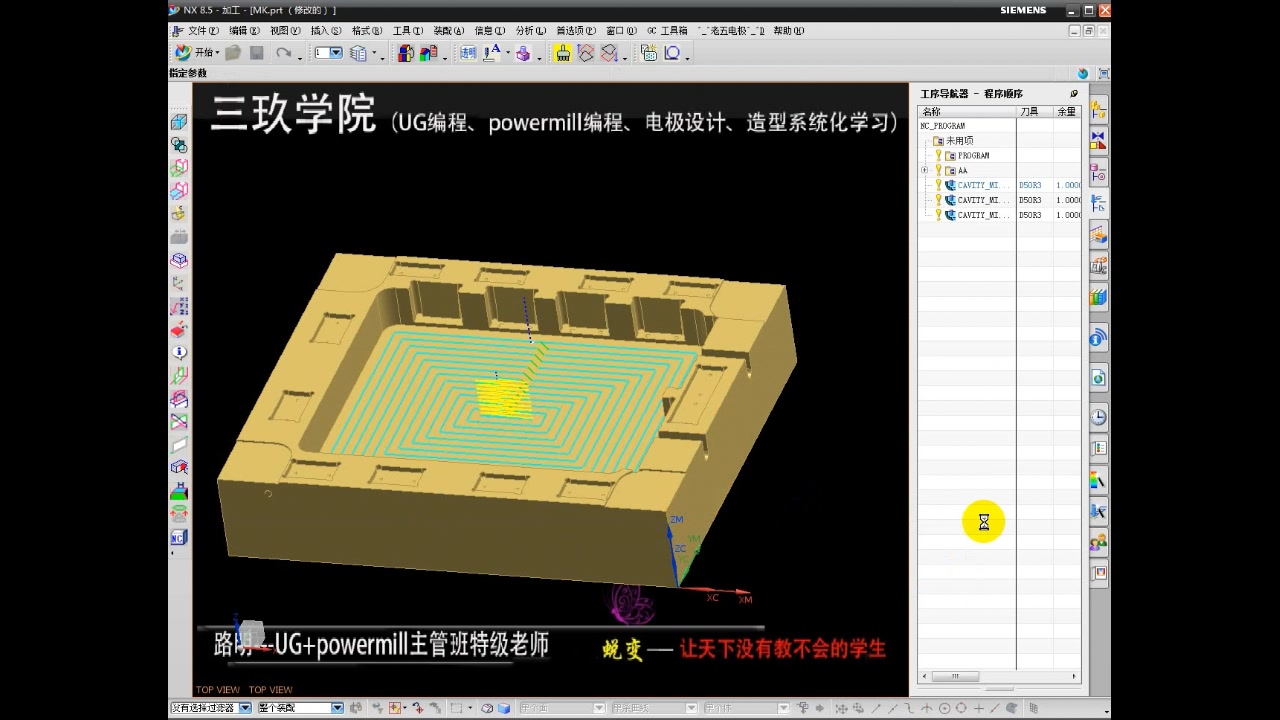
Task: Open the 整个装配 scope dropdown
Action: click(x=300, y=708)
